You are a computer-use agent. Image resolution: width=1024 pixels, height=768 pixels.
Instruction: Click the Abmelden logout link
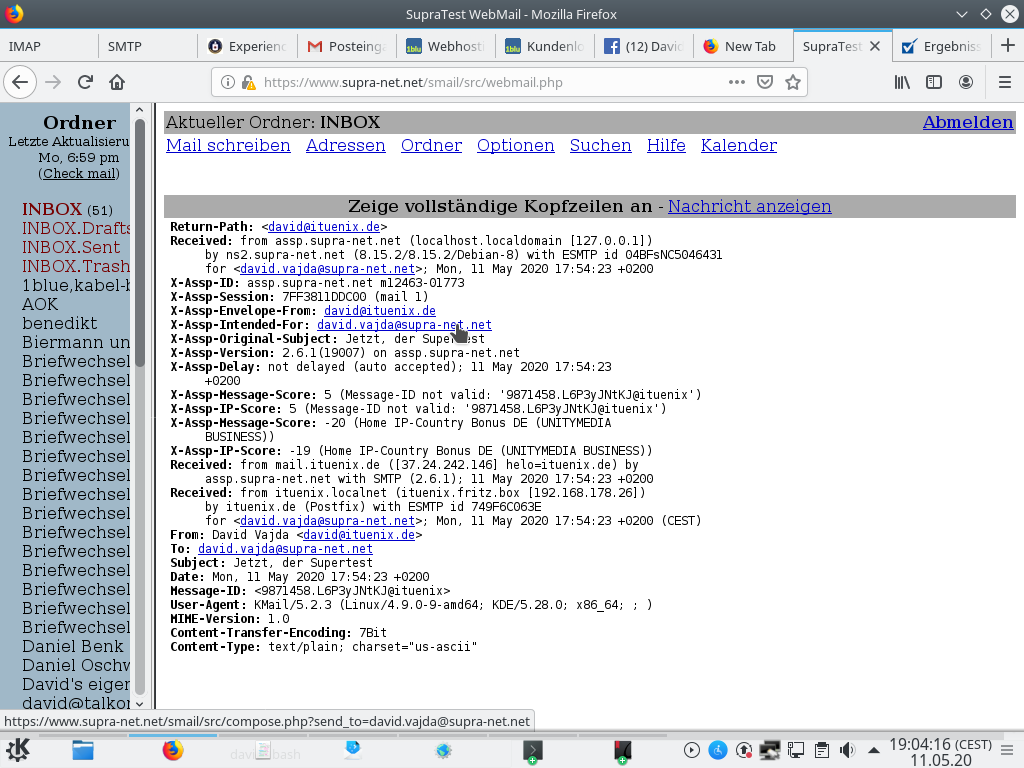pos(967,122)
